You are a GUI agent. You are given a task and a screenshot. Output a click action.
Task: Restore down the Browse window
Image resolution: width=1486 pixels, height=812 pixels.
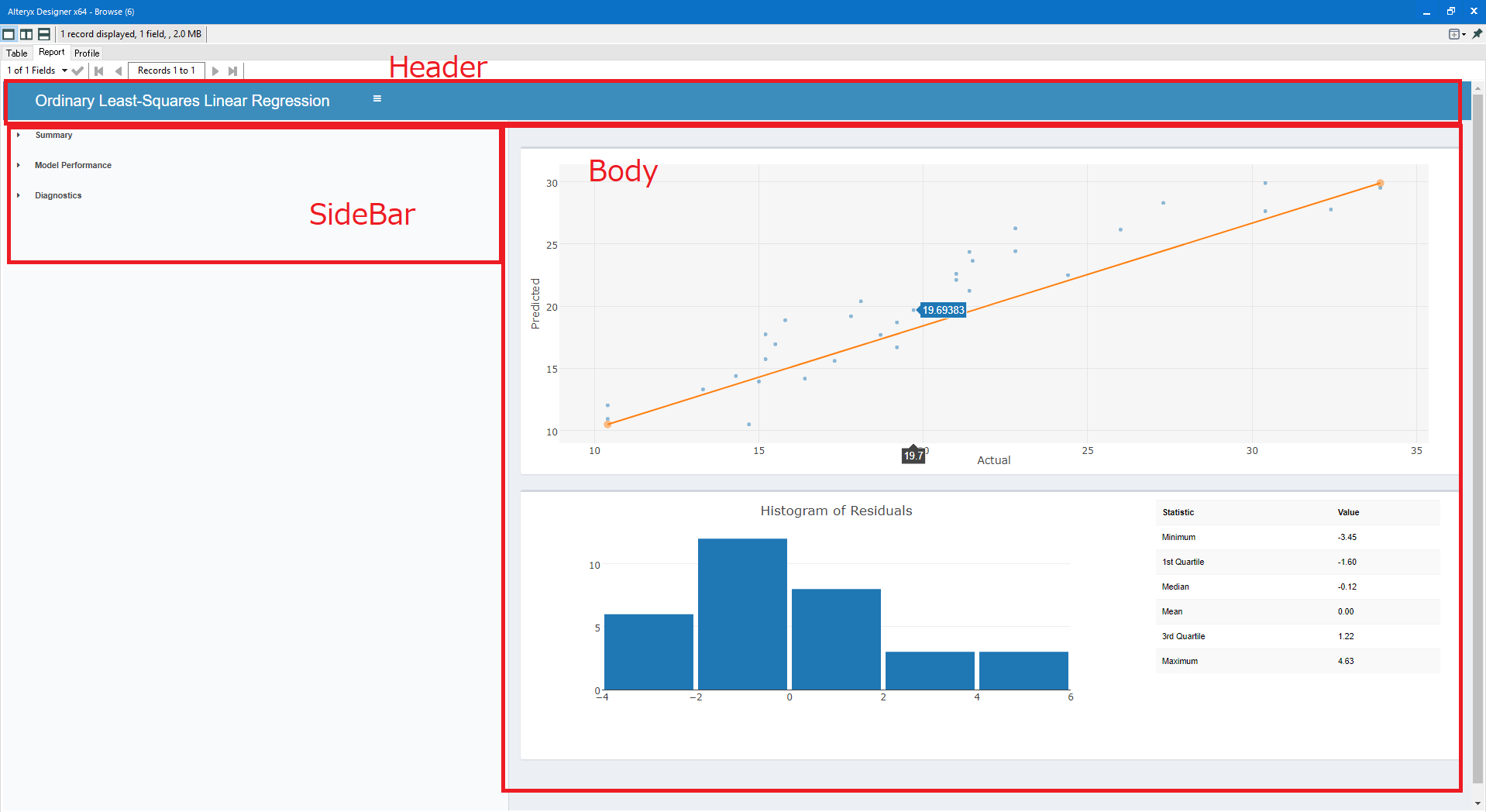click(1450, 11)
